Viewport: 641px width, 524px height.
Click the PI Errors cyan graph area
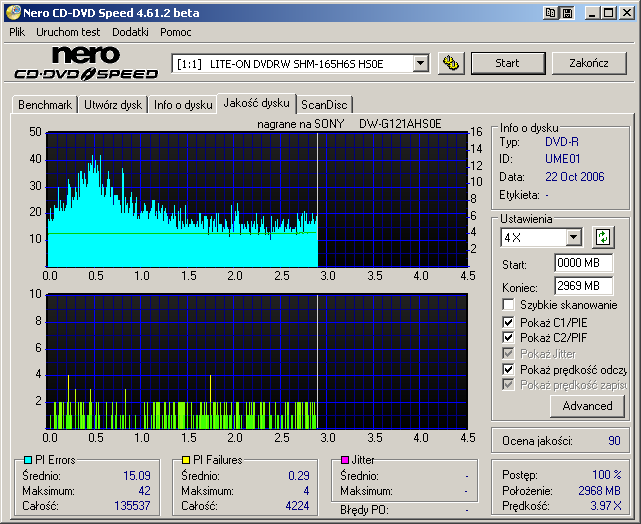click(257, 200)
